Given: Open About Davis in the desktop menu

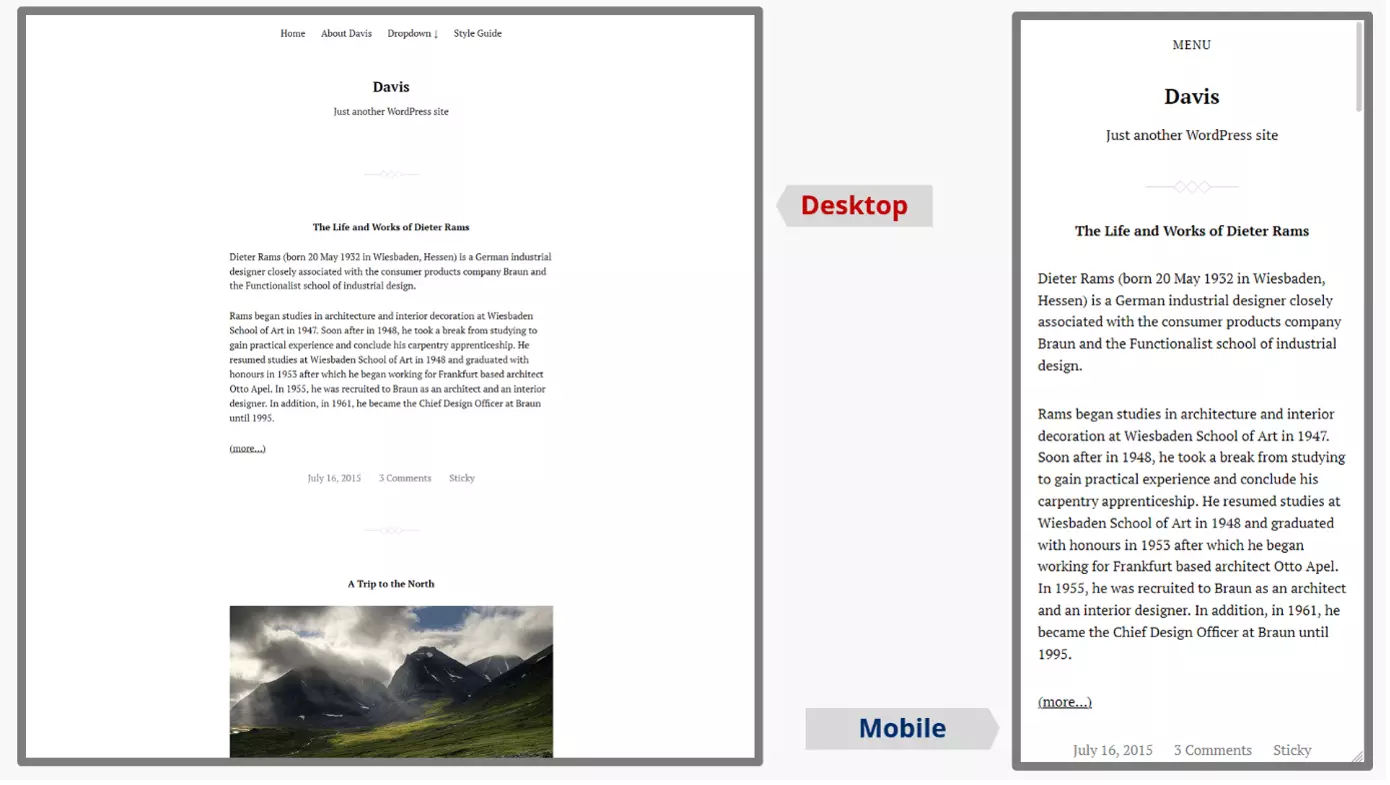Looking at the screenshot, I should click(346, 33).
